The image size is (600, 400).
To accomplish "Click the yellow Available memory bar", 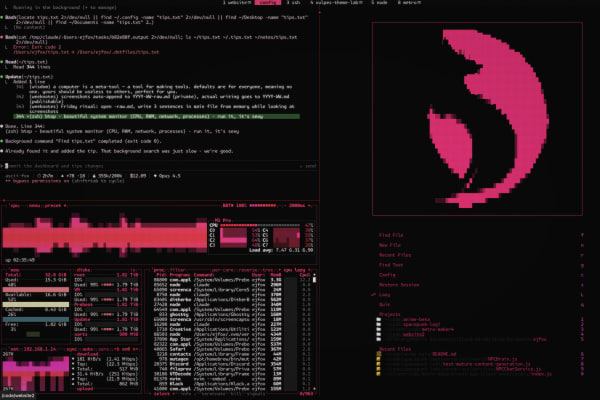I will click(36, 305).
